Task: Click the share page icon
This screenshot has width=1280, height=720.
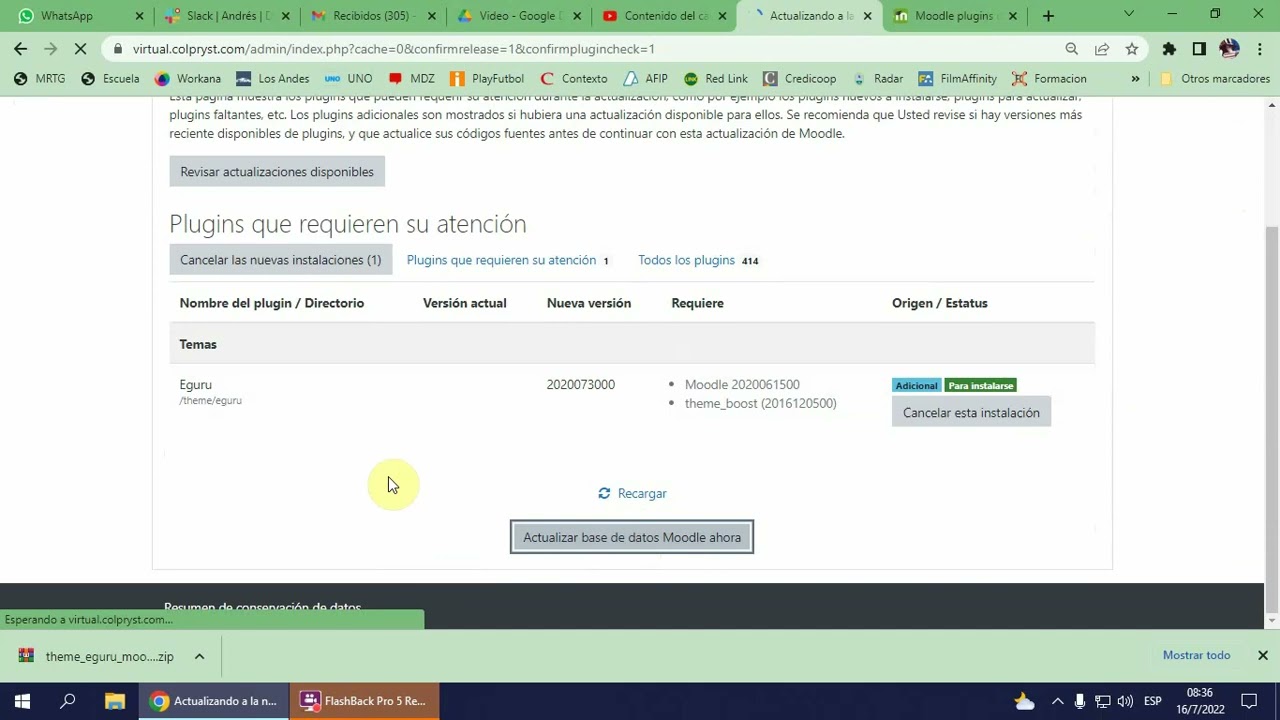Action: click(x=1102, y=49)
